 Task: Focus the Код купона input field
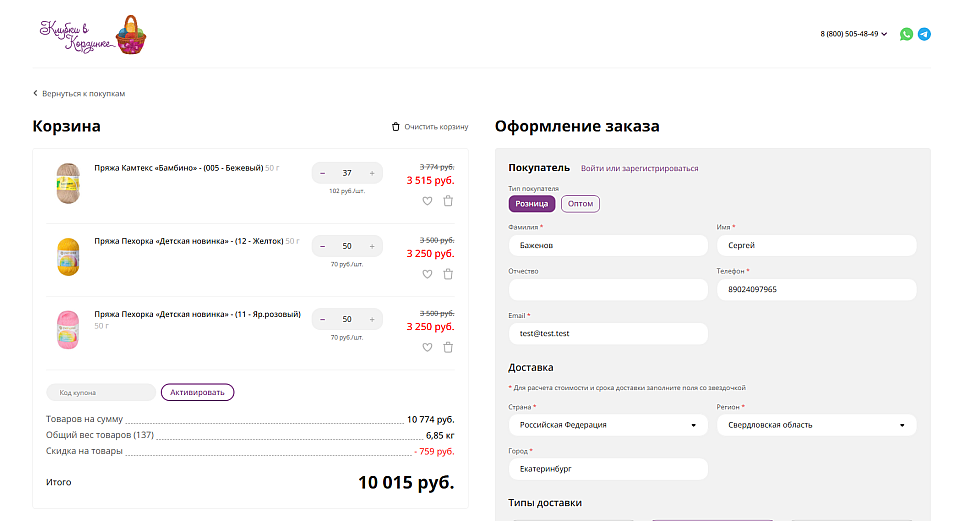(x=101, y=392)
